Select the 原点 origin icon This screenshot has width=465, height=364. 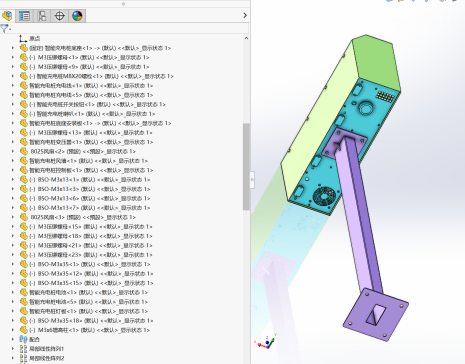(23, 38)
